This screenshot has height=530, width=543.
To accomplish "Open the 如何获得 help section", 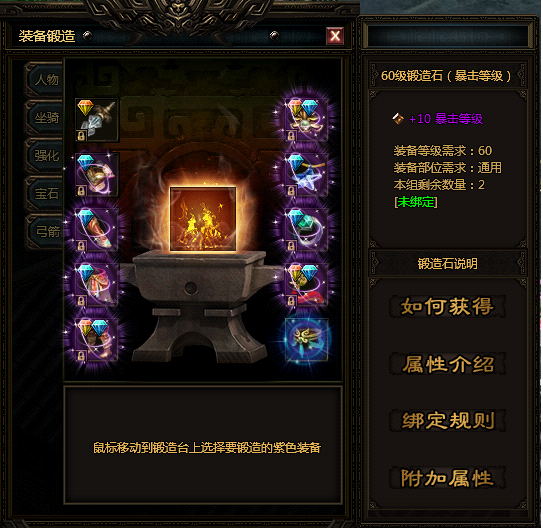I will click(x=447, y=306).
